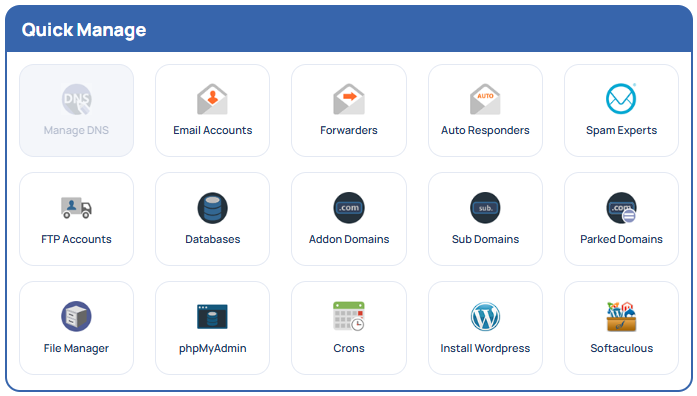Open the Manage DNS icon
The width and height of the screenshot is (697, 396).
tap(76, 99)
